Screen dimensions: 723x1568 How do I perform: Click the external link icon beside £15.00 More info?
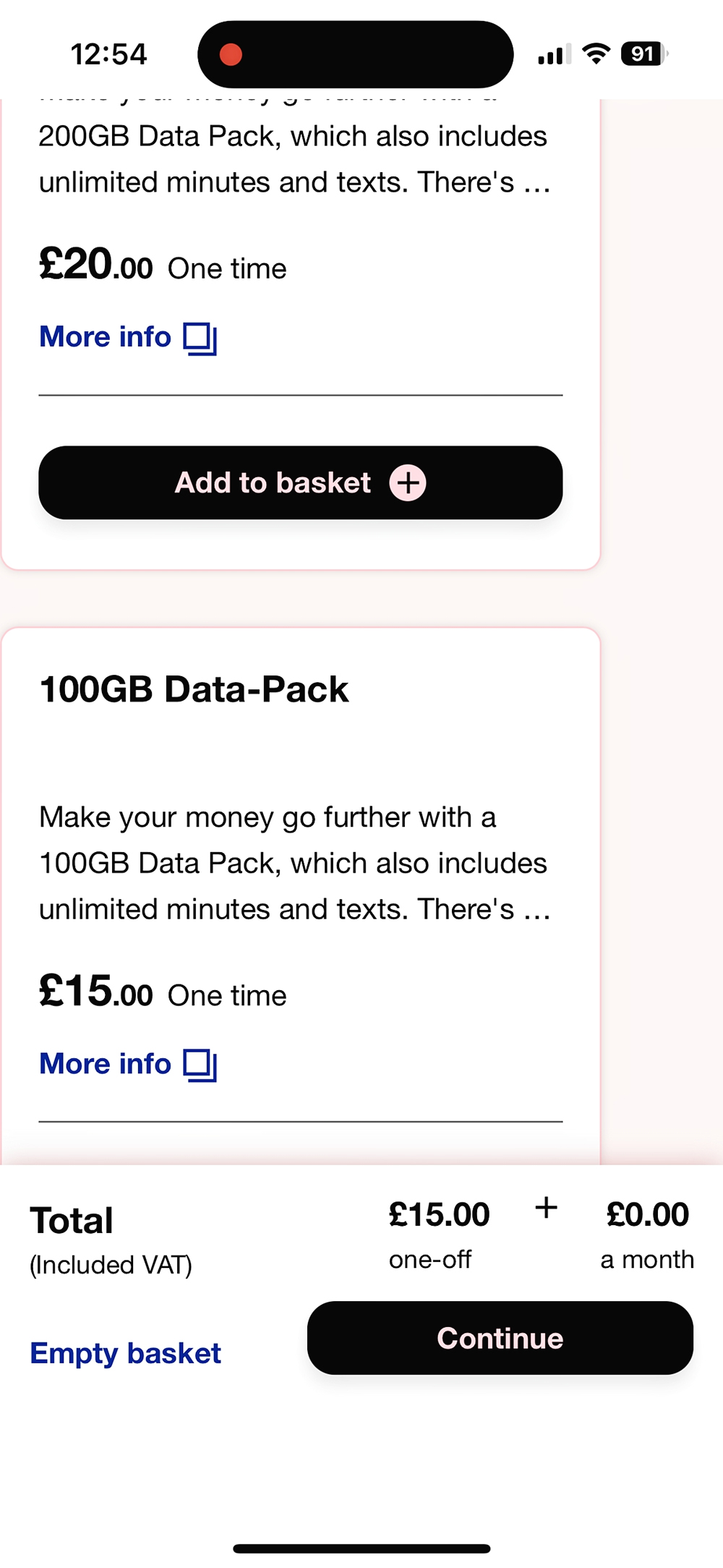(200, 1065)
